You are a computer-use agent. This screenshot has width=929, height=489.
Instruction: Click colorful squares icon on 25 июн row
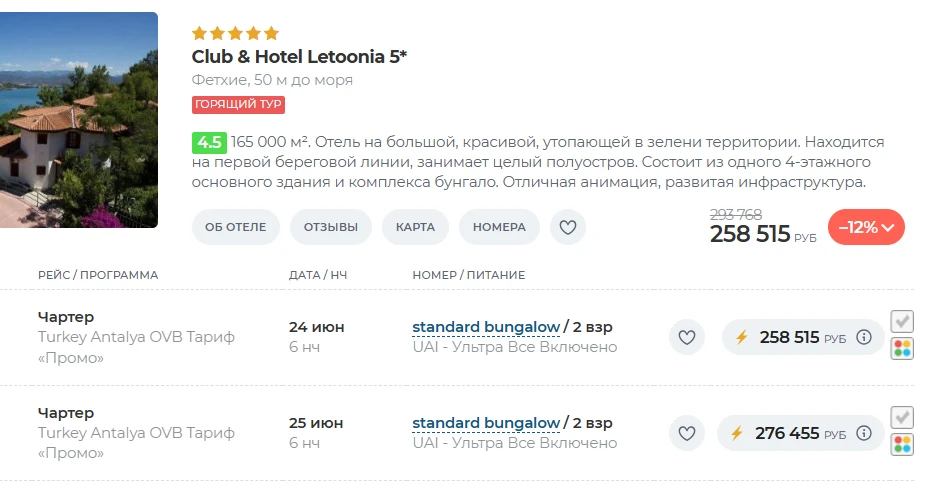pyautogui.click(x=902, y=445)
